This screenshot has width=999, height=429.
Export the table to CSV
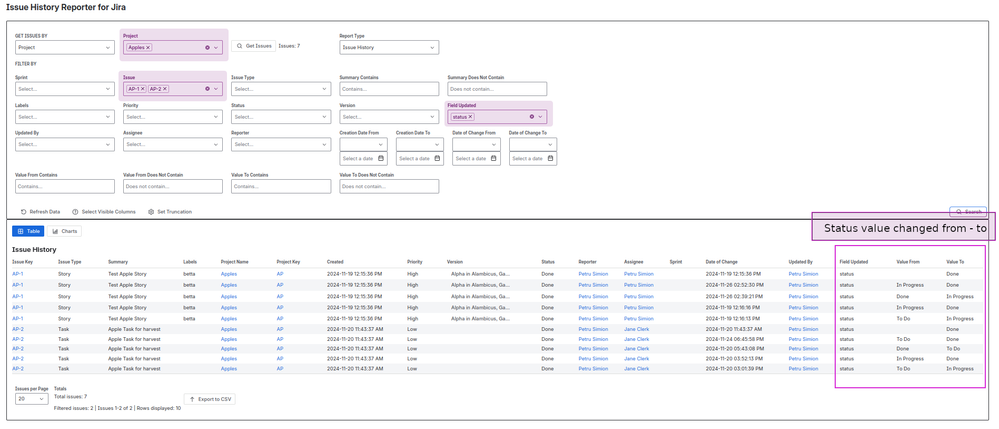tap(210, 400)
